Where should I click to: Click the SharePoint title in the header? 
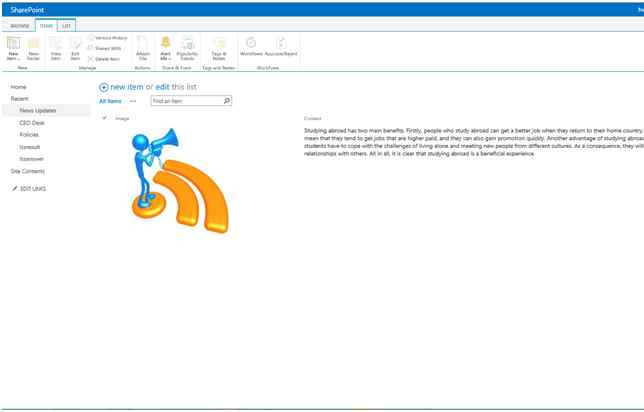pos(28,10)
